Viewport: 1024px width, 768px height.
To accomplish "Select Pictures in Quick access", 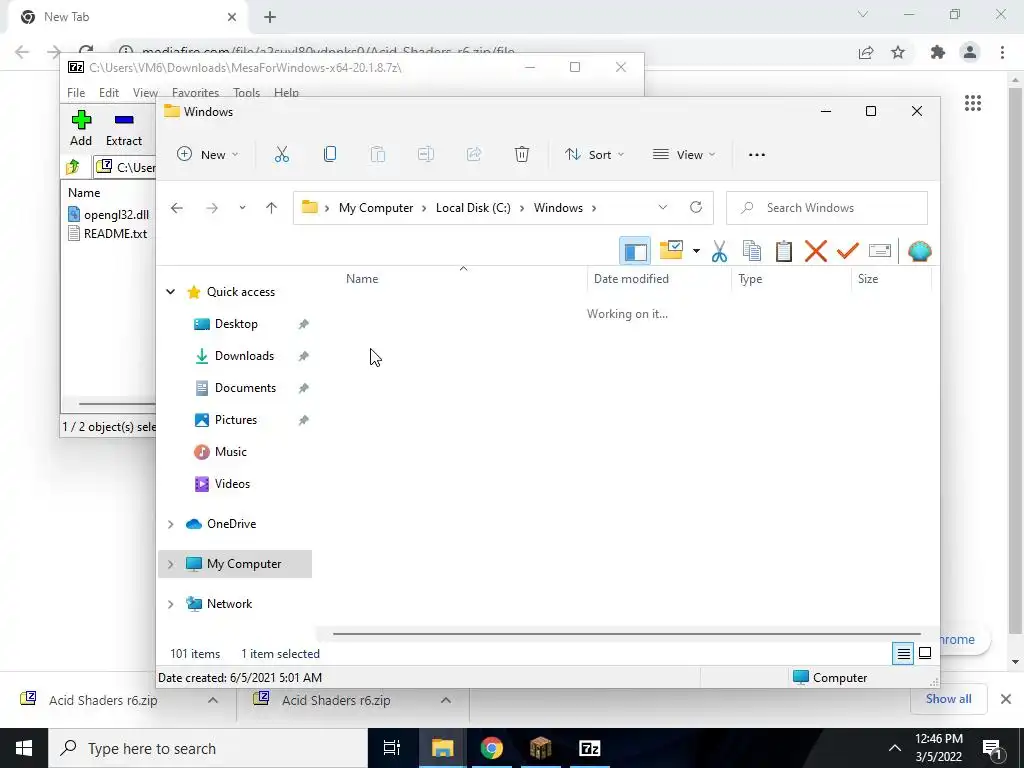I will pos(236,420).
